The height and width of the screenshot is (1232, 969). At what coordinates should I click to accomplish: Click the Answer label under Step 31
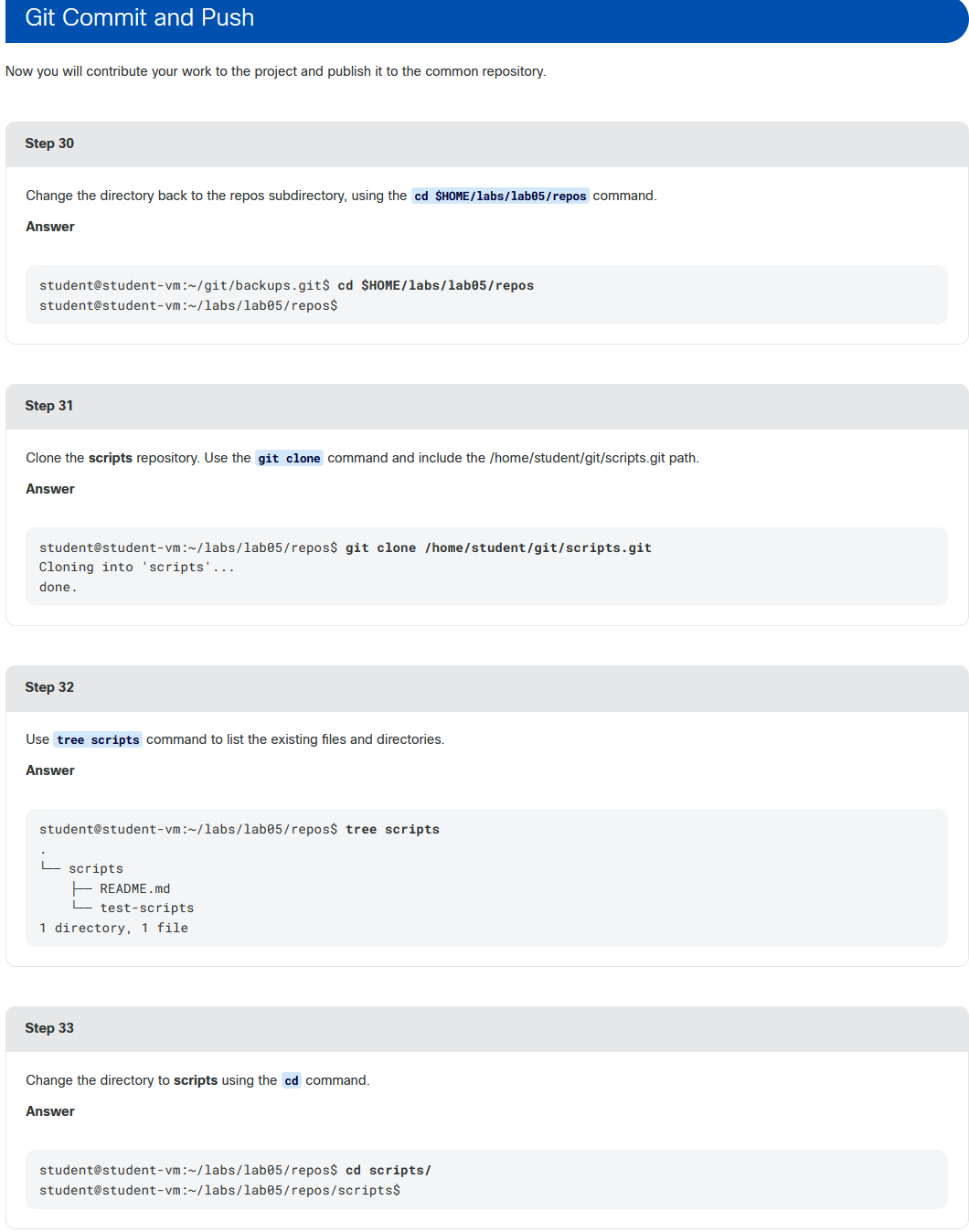[50, 489]
